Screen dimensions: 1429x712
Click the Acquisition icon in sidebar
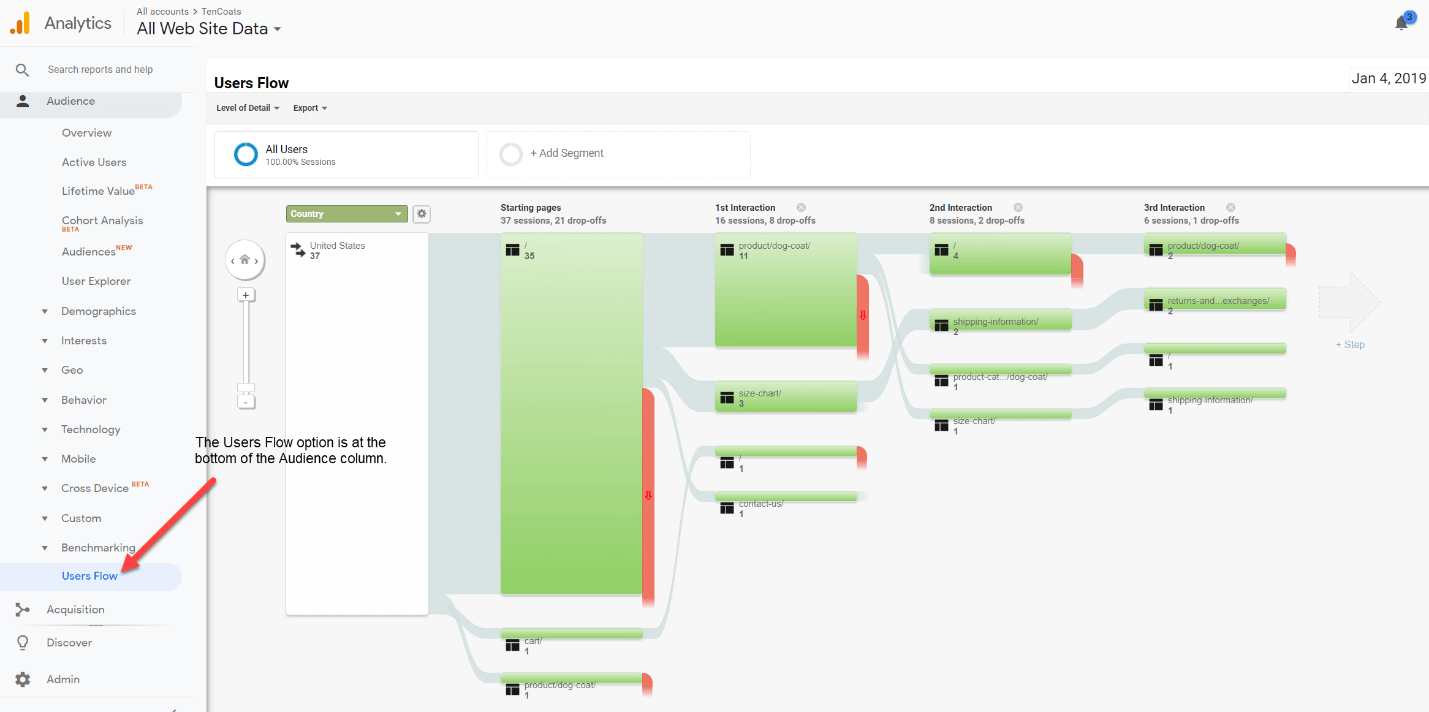(x=23, y=609)
